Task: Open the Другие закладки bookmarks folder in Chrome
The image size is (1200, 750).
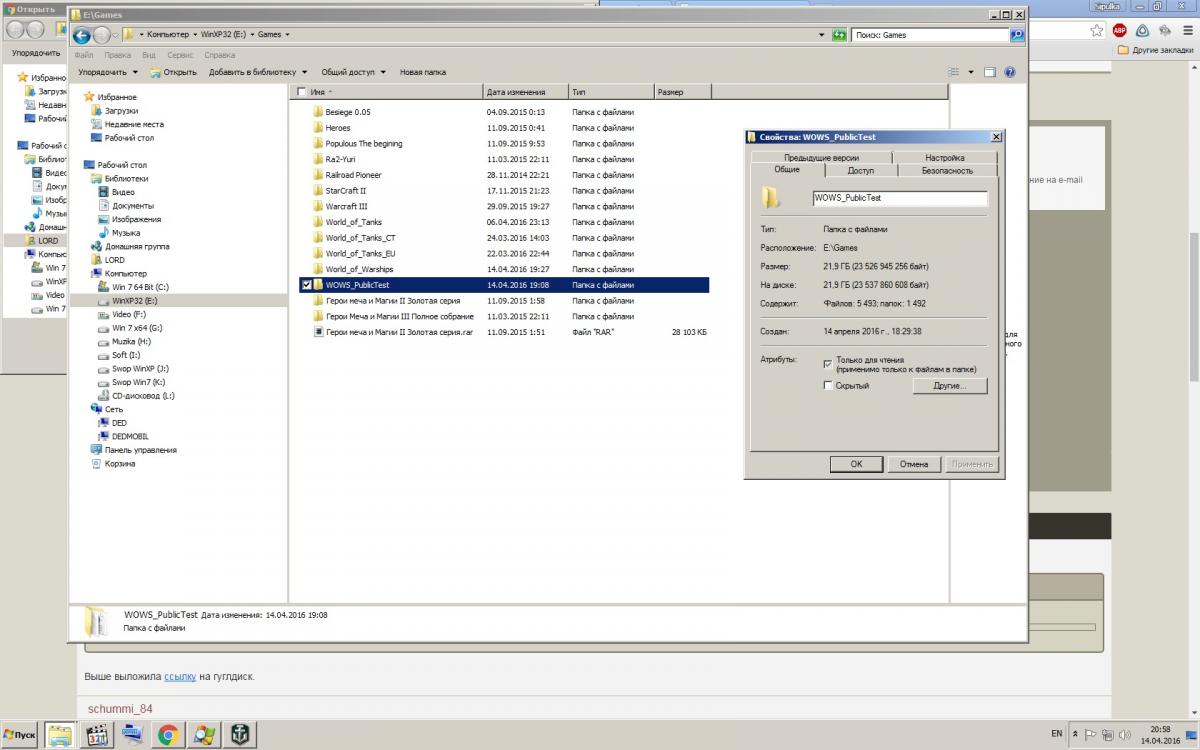Action: click(x=1155, y=50)
